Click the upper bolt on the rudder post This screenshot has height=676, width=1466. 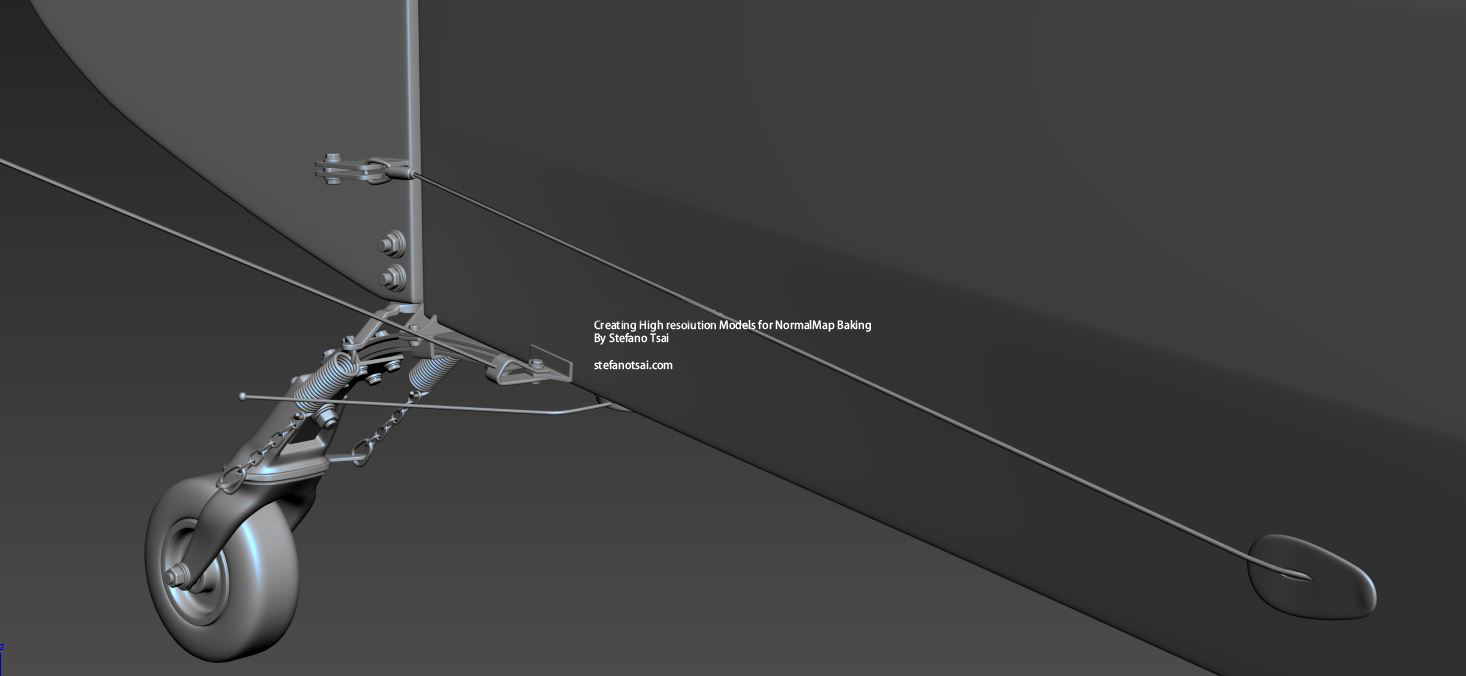pos(392,244)
